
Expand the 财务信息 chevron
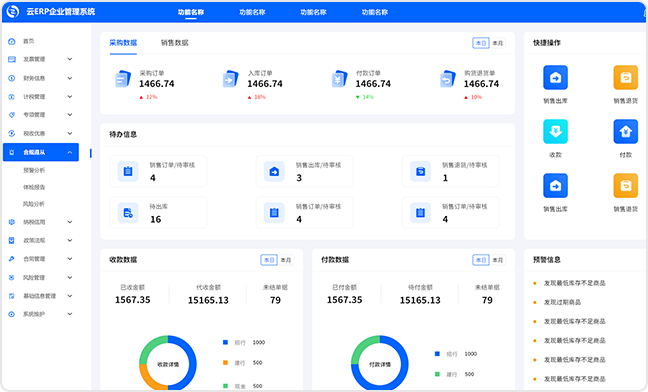coord(70,78)
